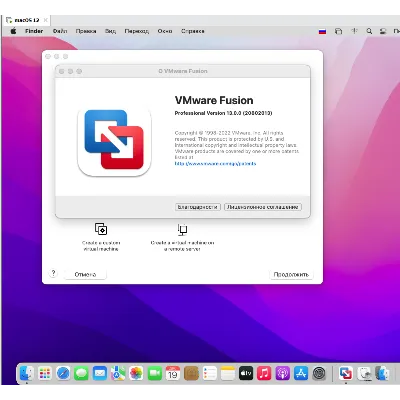Open Reminders app in the Dock
This screenshot has width=400, height=400.
[210, 373]
